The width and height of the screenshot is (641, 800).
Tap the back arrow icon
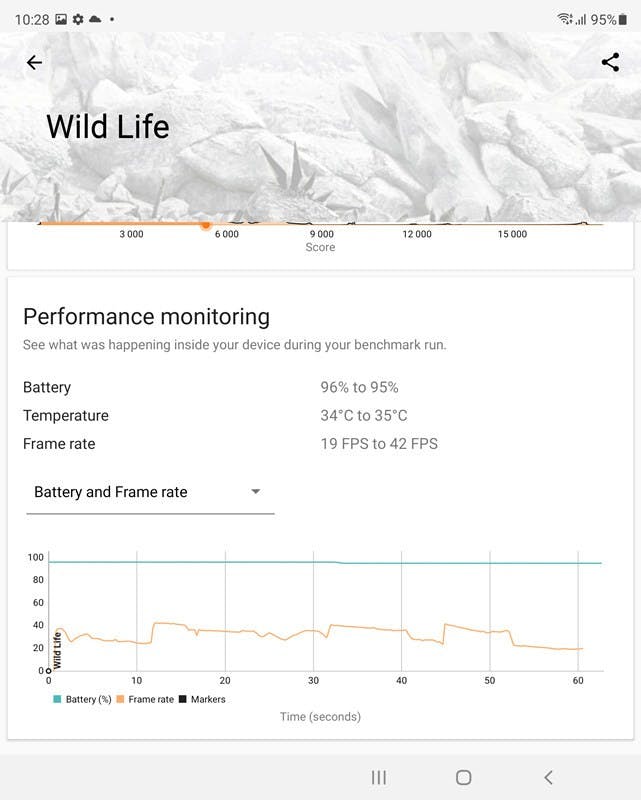coord(34,62)
